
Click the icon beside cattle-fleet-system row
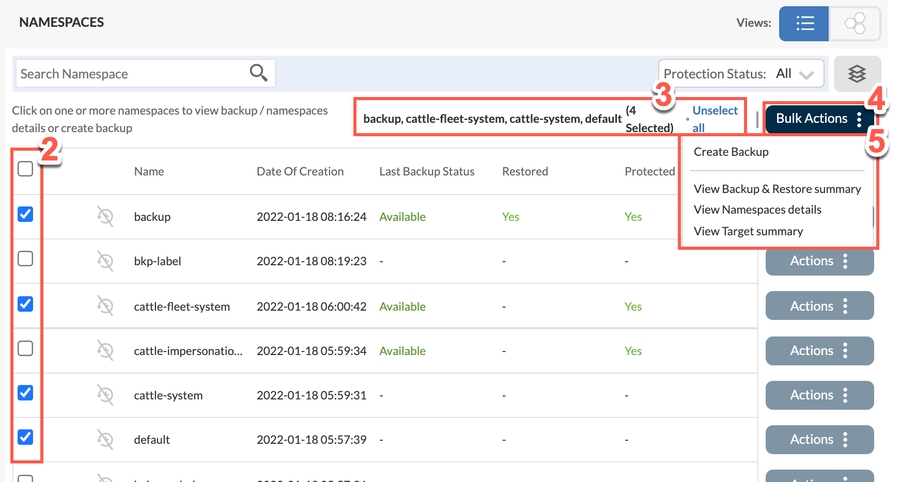coord(105,306)
